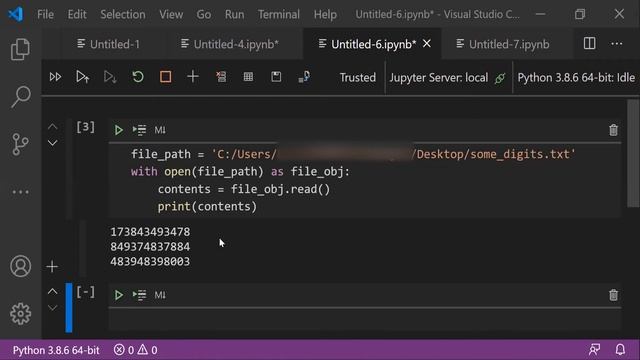Open the Terminal menu
This screenshot has height=360, width=640.
pyautogui.click(x=278, y=15)
